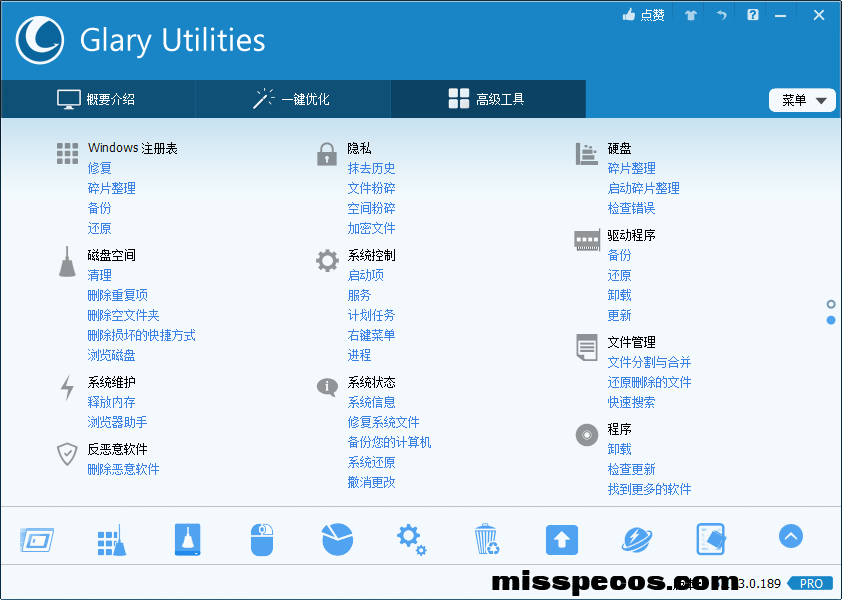Click the 文件管理 document icon
This screenshot has width=843, height=601.
click(x=587, y=347)
